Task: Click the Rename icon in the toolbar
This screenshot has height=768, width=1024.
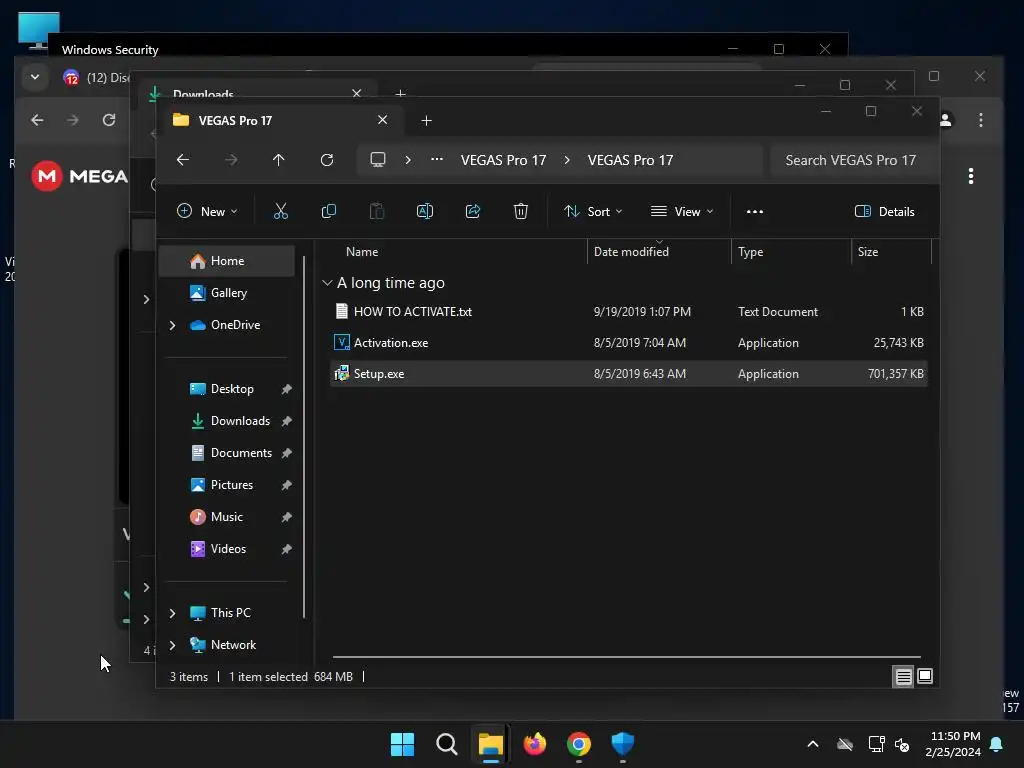Action: pyautogui.click(x=424, y=211)
